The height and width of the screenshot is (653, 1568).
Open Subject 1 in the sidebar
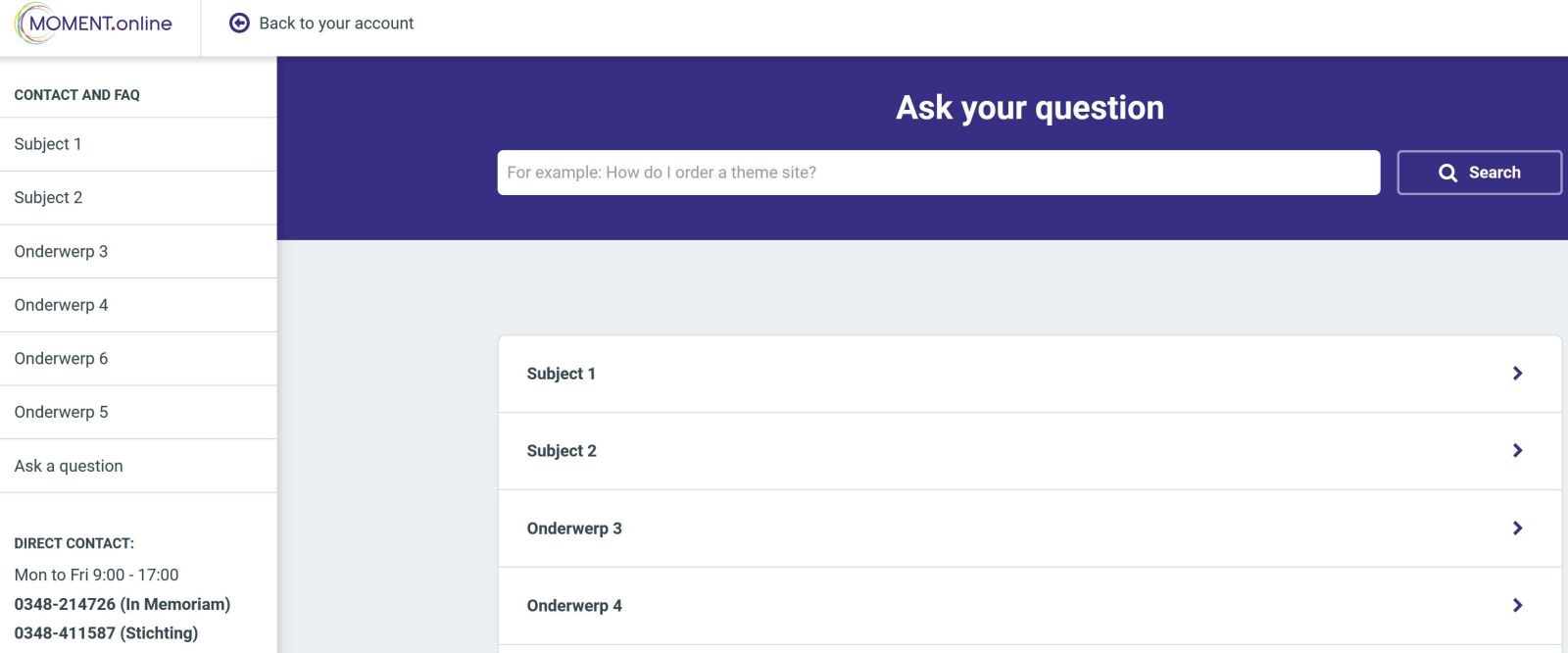point(48,144)
